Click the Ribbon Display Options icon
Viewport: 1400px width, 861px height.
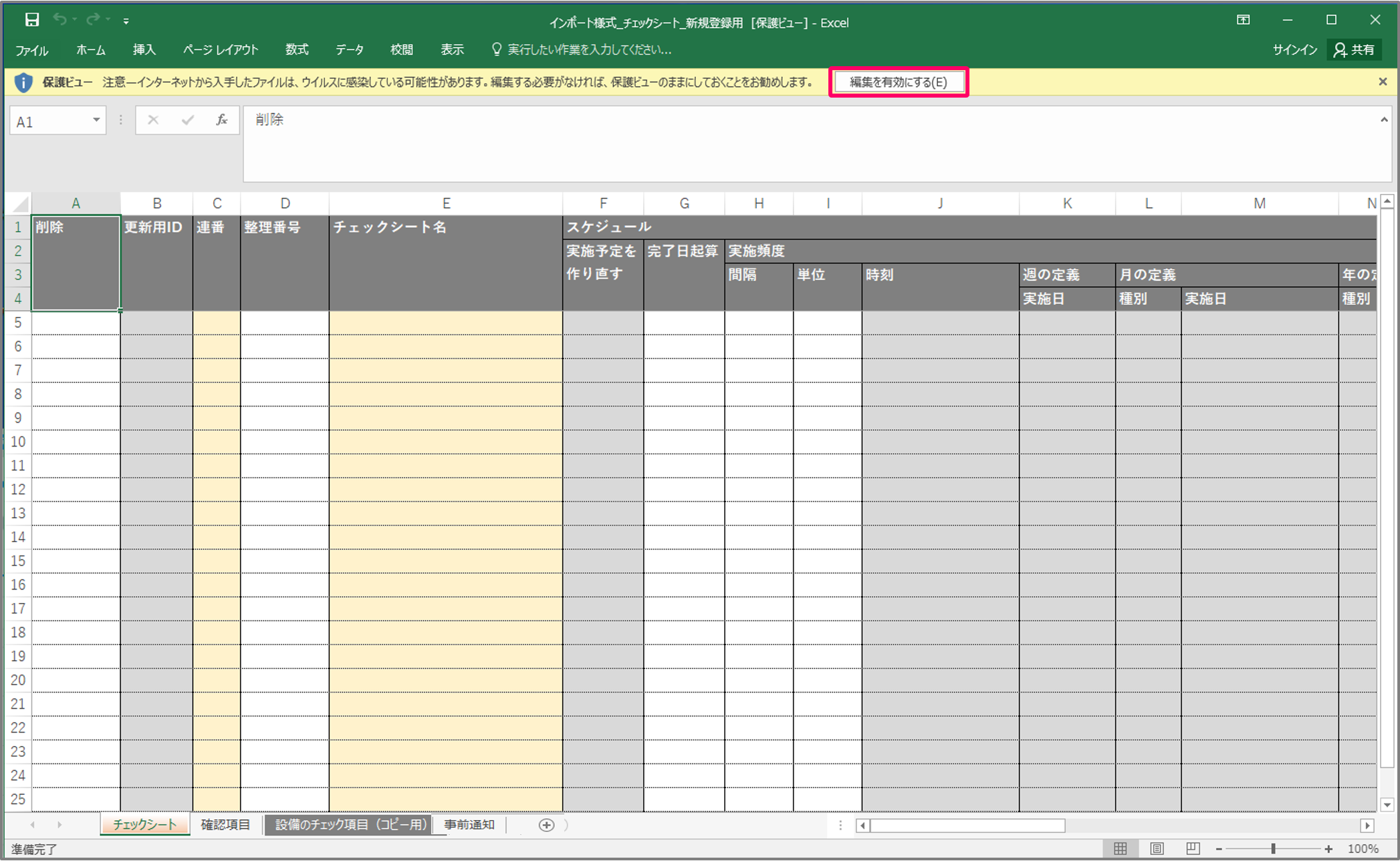pos(1243,20)
